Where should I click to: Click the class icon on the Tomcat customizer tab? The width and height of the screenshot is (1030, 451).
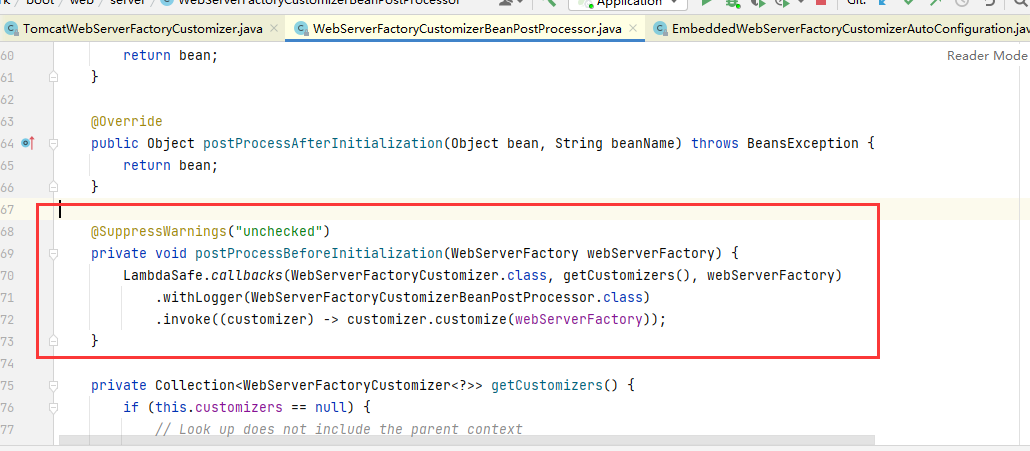click(x=11, y=29)
